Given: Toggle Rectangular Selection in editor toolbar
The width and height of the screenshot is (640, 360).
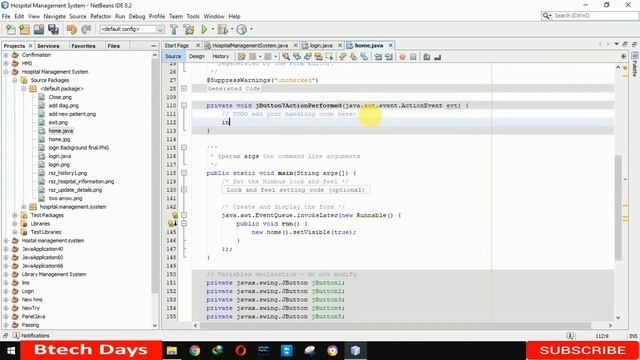Looking at the screenshot, I should click(x=329, y=57).
